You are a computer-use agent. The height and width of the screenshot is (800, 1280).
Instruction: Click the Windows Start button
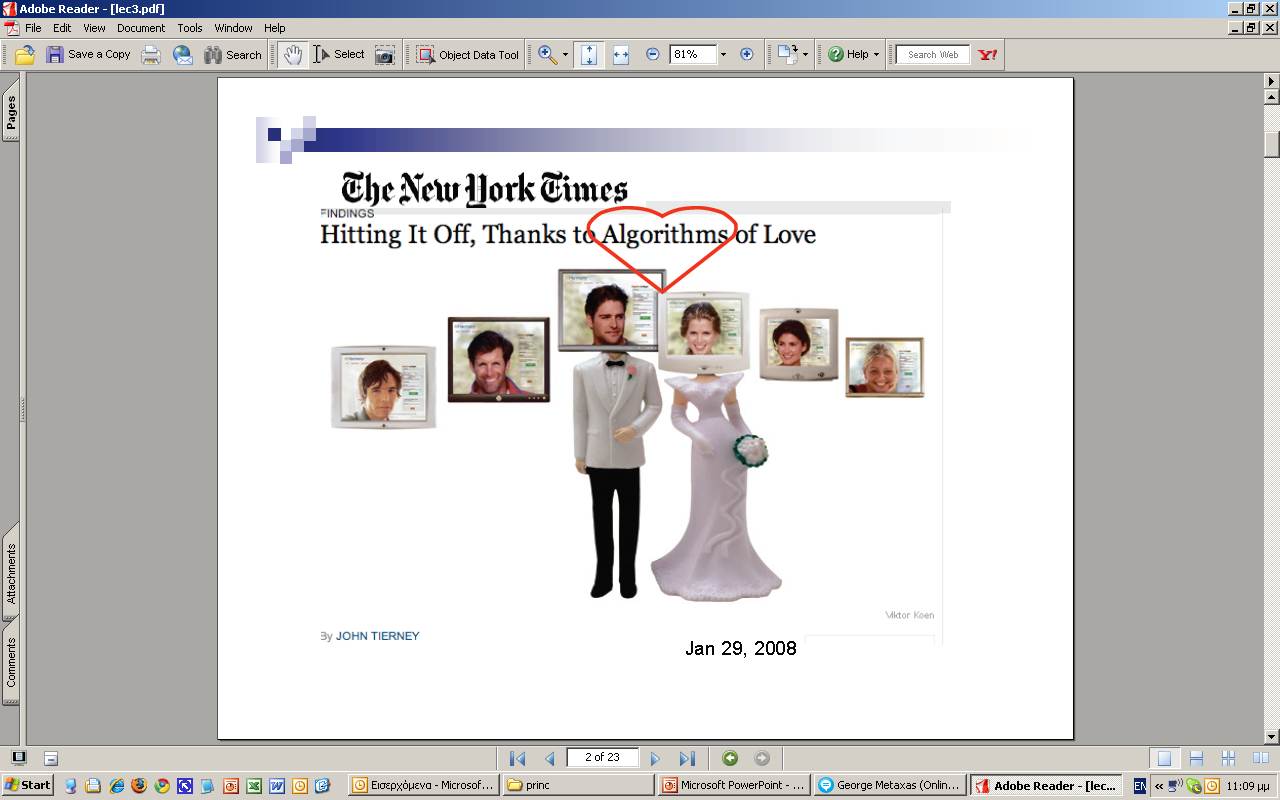point(28,785)
